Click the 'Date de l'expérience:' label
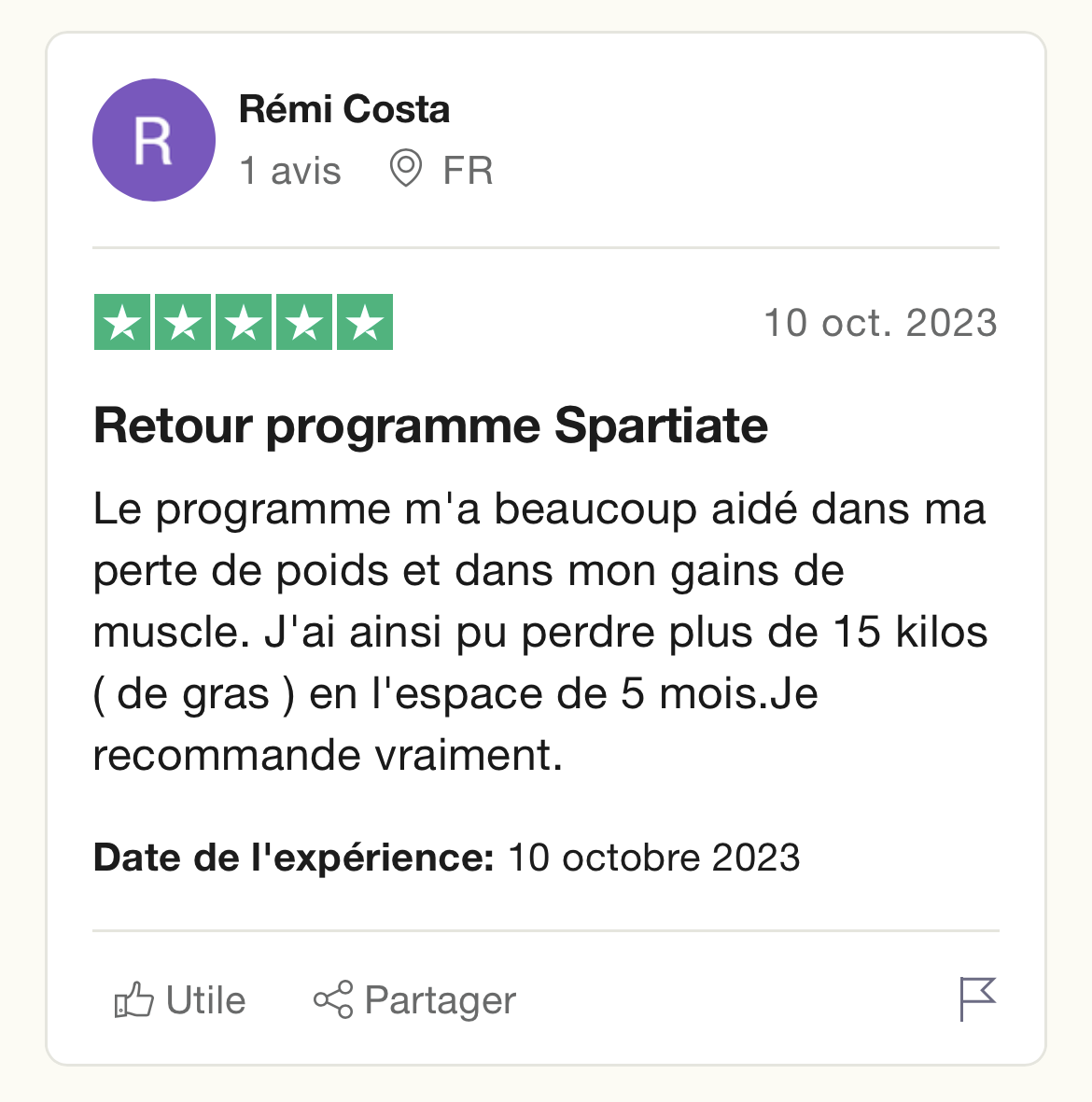Image resolution: width=1092 pixels, height=1102 pixels. click(x=294, y=858)
